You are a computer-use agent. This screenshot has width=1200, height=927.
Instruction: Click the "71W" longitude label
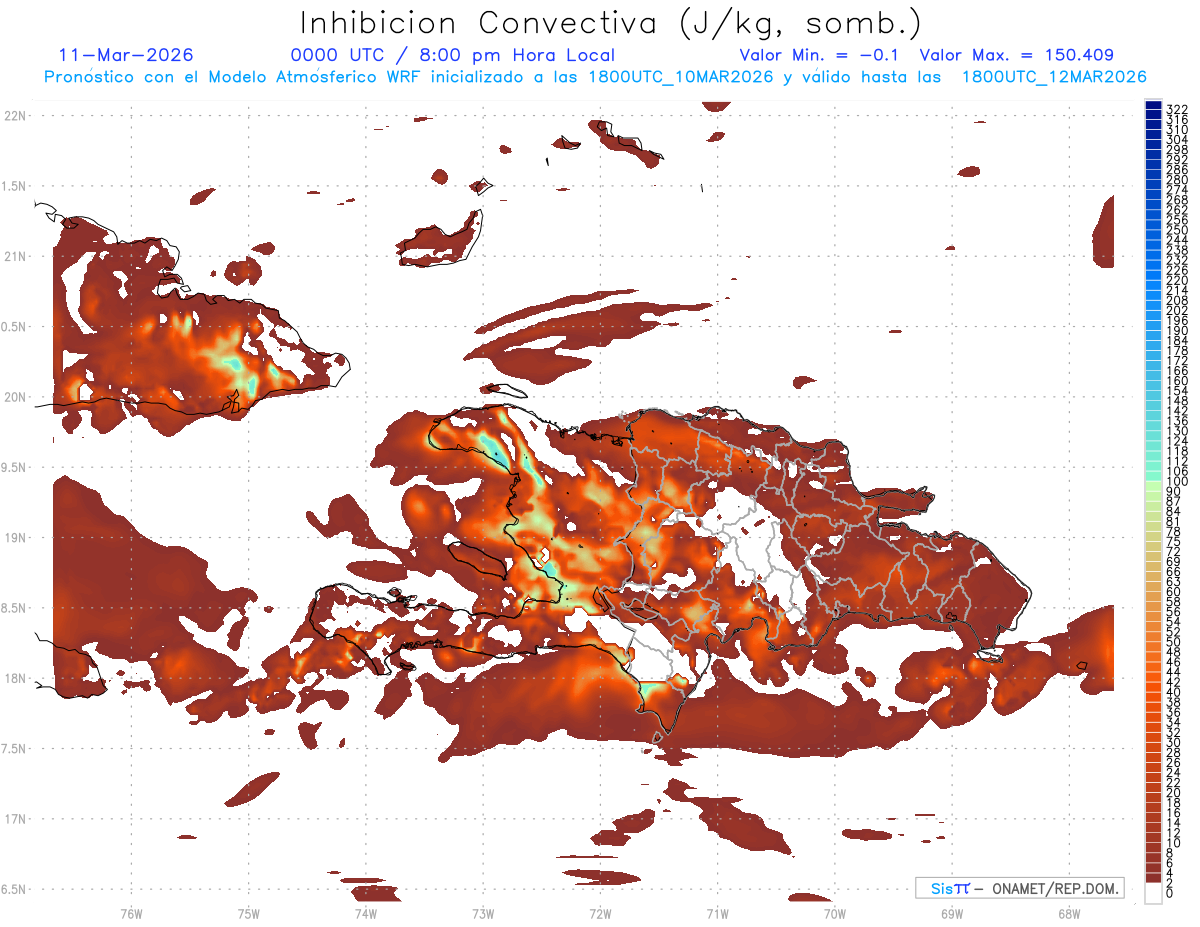pyautogui.click(x=717, y=913)
